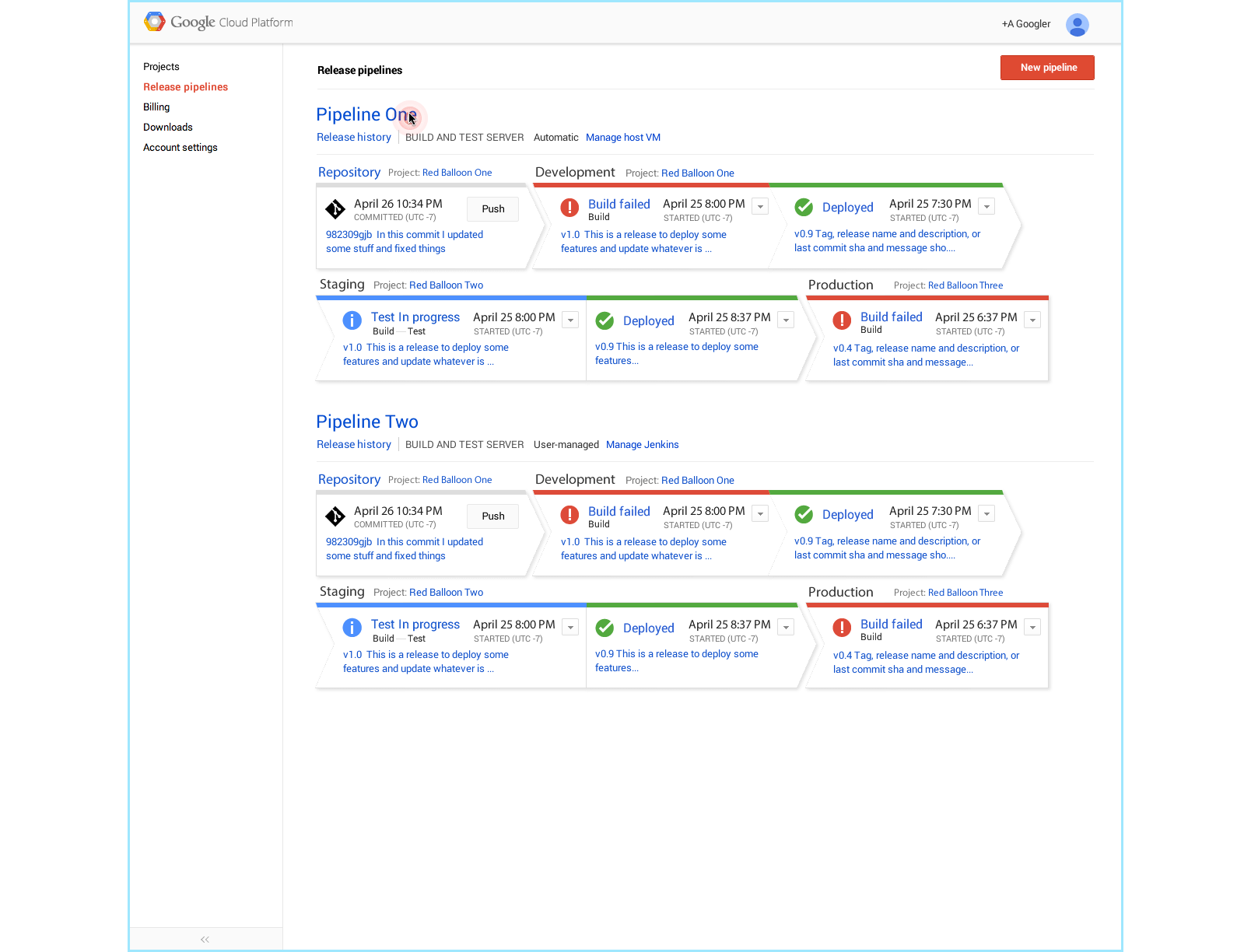Expand dropdown for Pipeline One Staging Deployed card
This screenshot has width=1251, height=952.
787,320
